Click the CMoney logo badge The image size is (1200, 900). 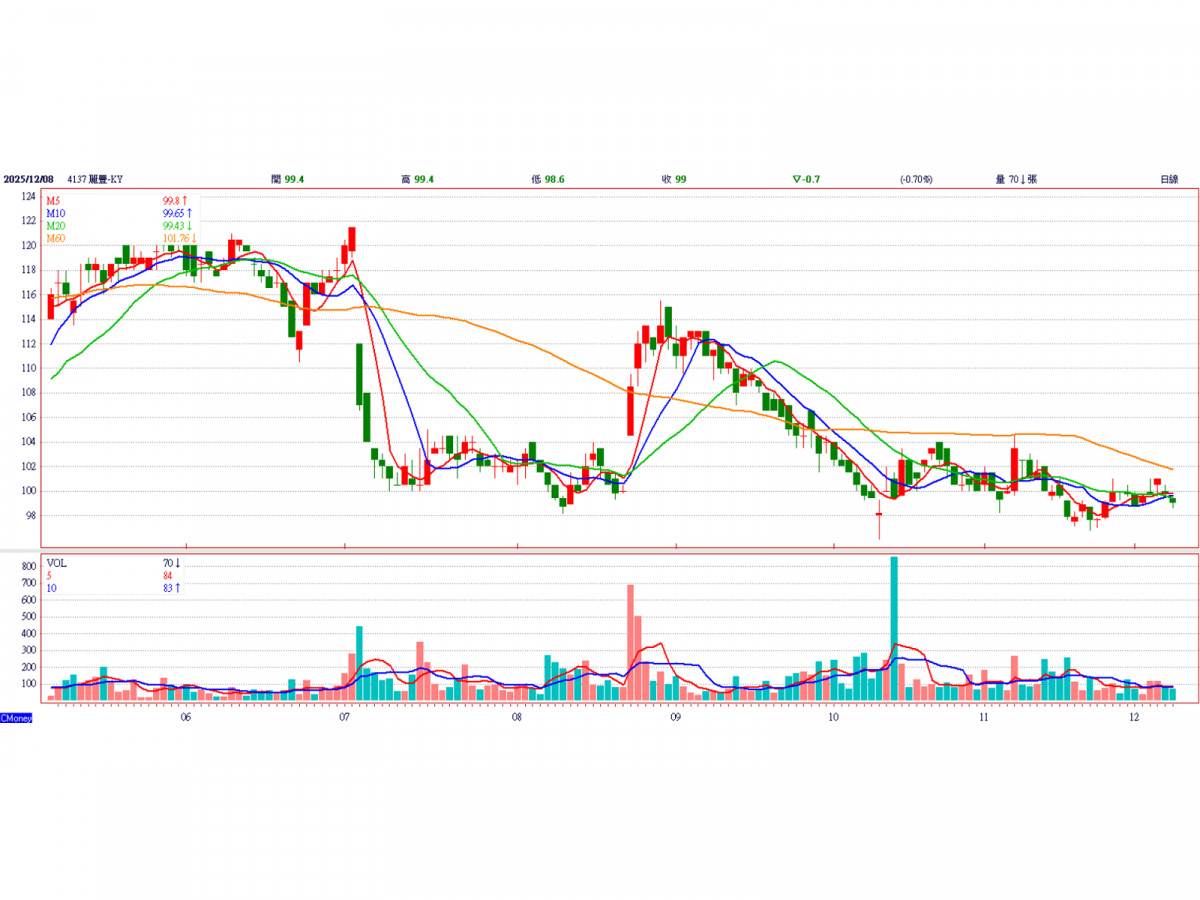coord(16,718)
